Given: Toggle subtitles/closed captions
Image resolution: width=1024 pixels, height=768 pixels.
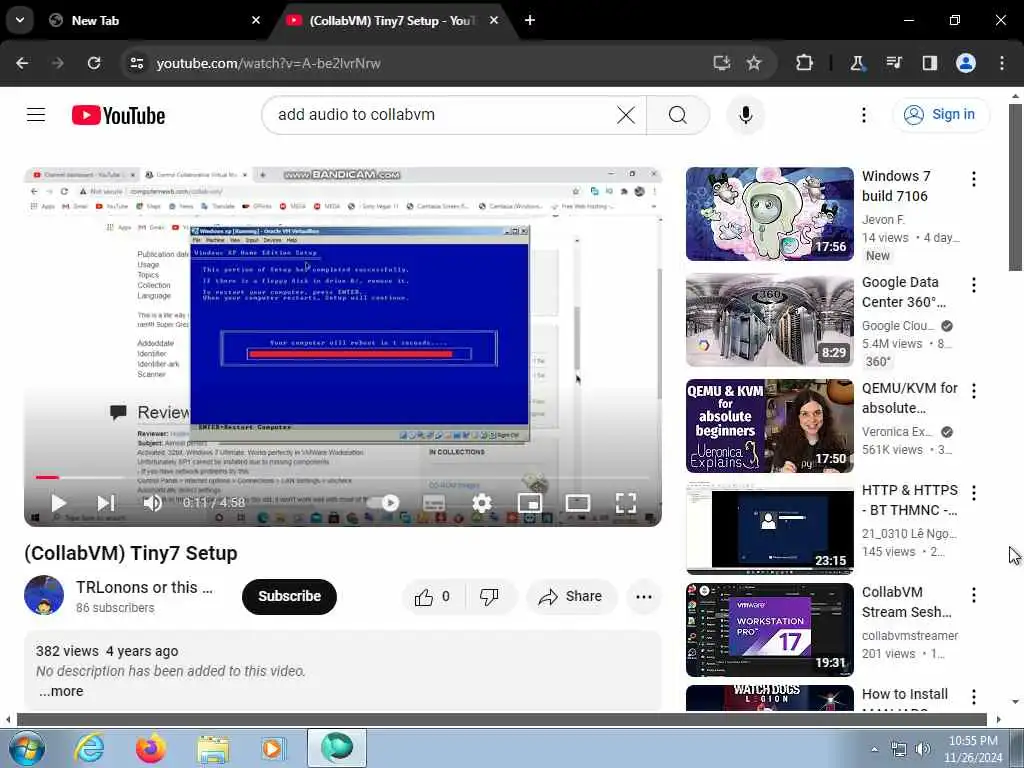Looking at the screenshot, I should pos(434,503).
